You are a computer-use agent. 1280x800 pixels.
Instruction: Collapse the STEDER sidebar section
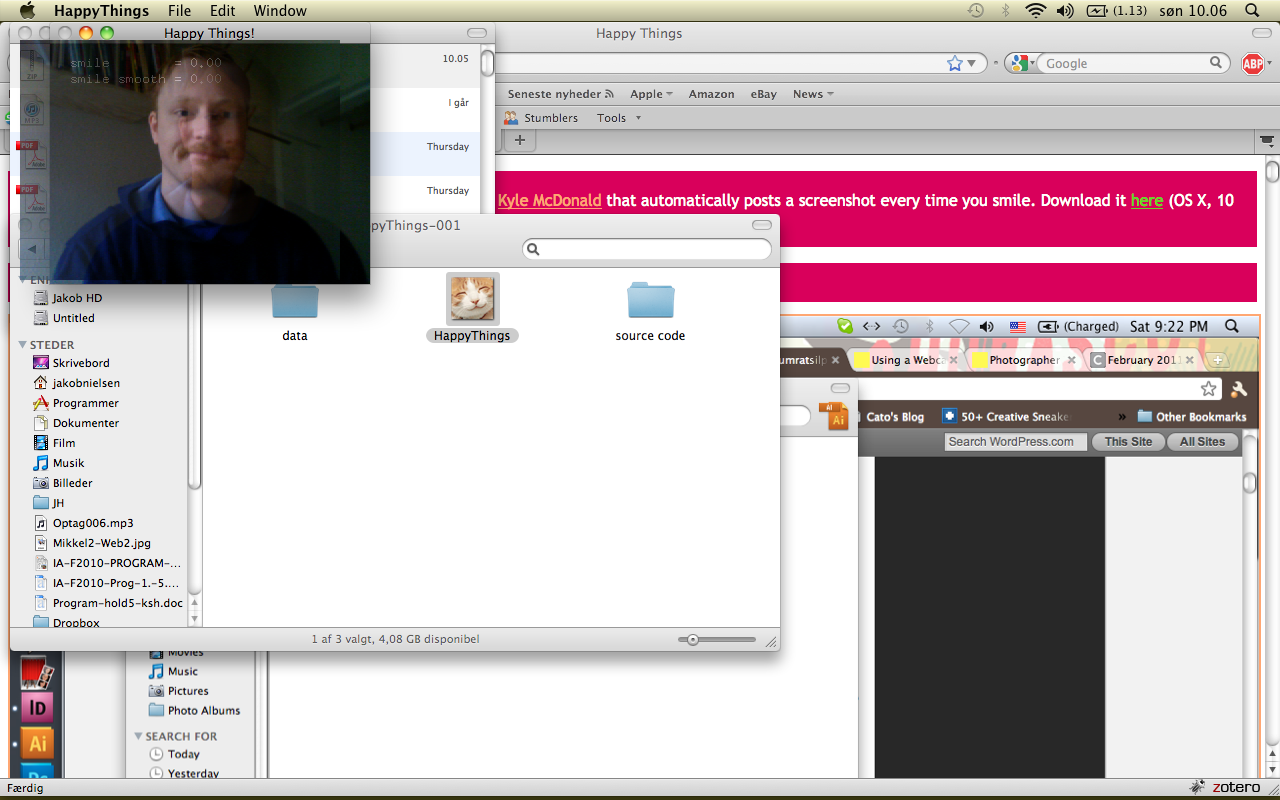click(x=23, y=345)
